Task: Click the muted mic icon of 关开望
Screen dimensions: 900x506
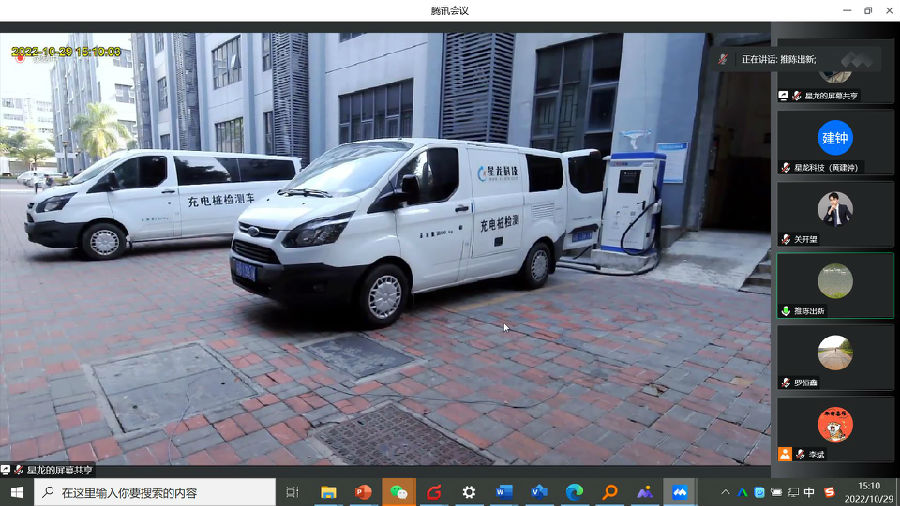Action: (786, 239)
